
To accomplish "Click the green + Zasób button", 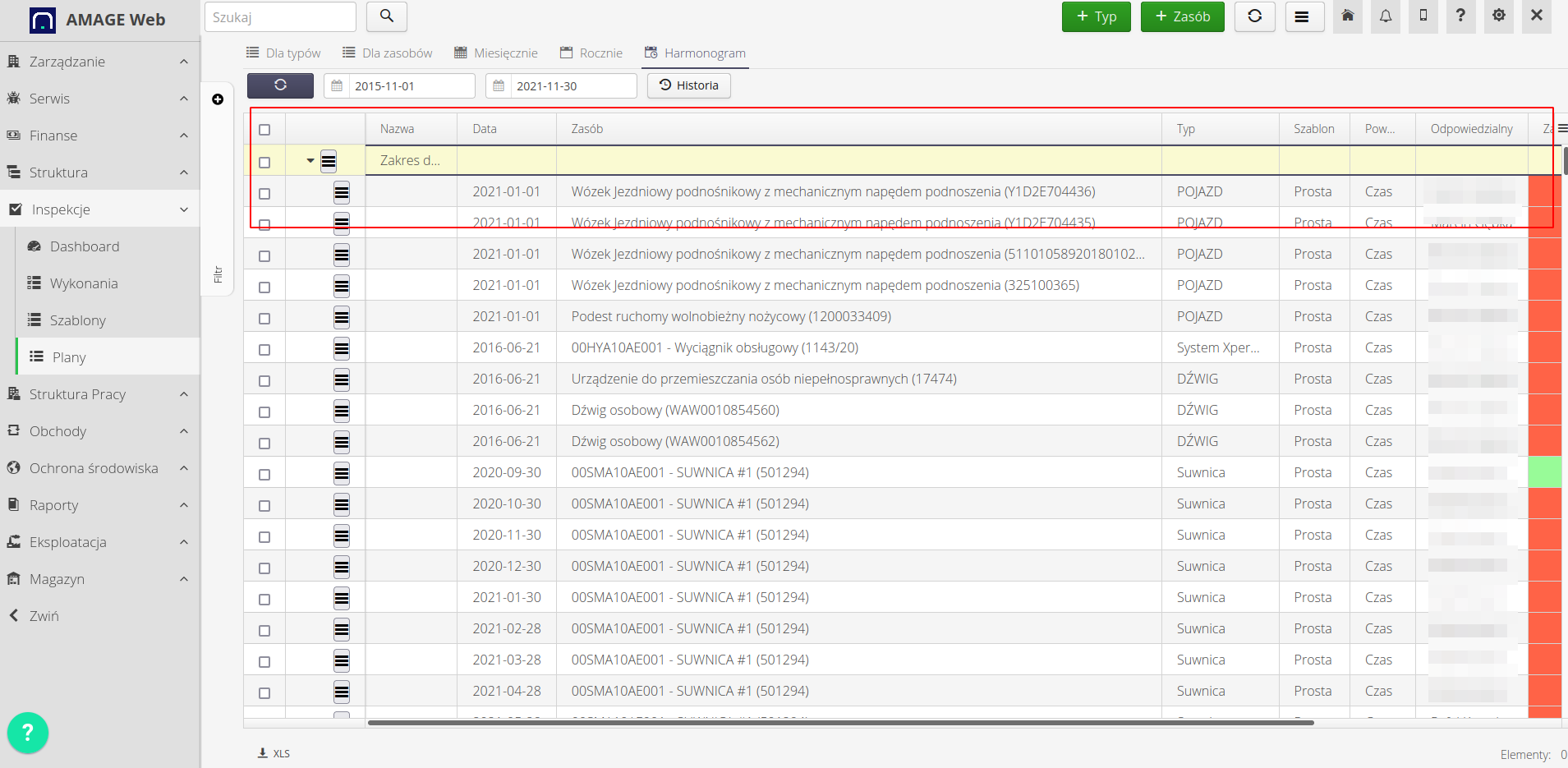I will click(x=1181, y=16).
